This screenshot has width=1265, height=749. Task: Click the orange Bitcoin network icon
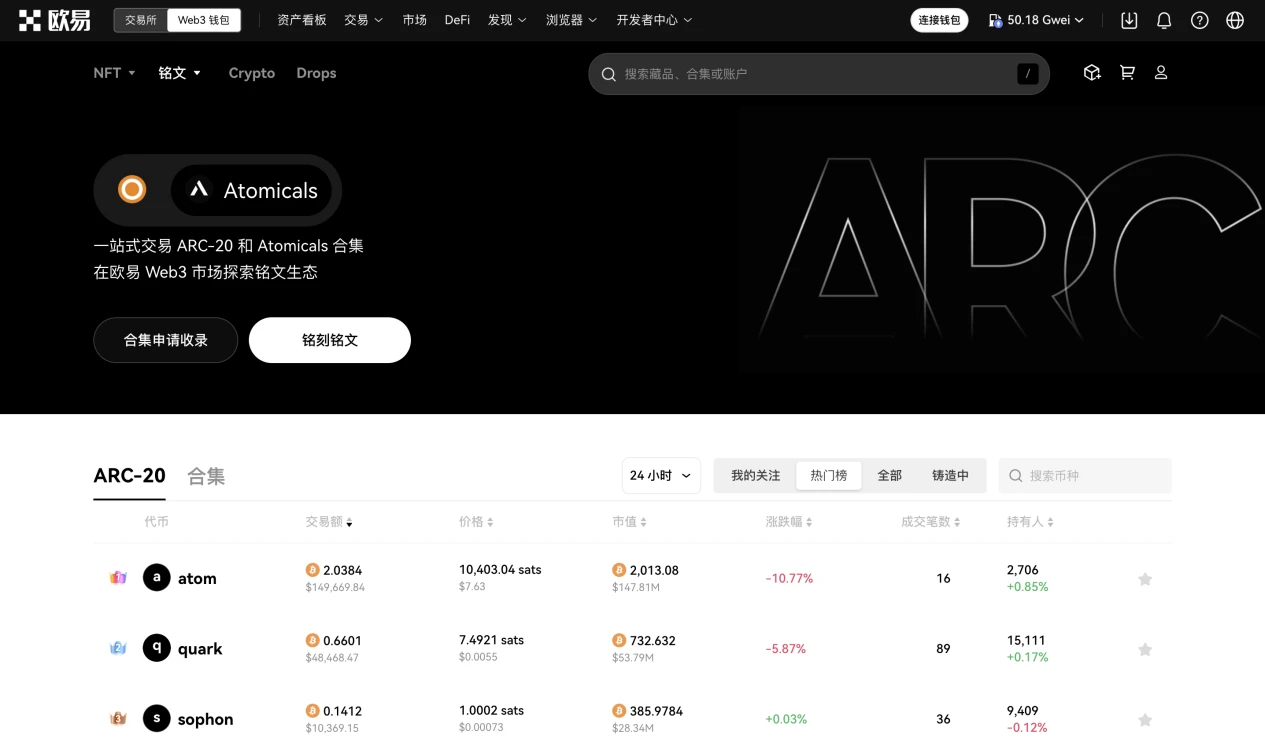(132, 190)
